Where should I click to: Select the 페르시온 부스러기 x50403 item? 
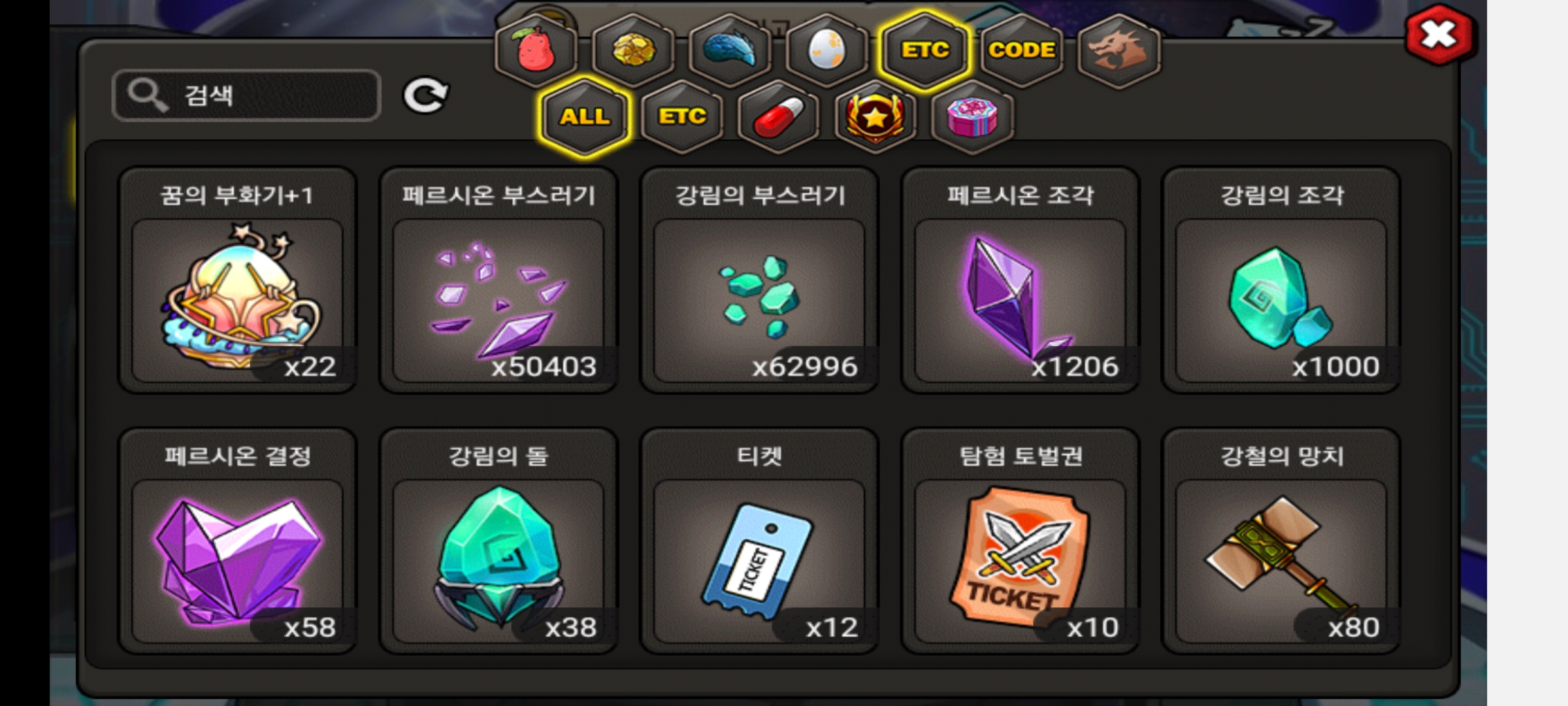(498, 280)
